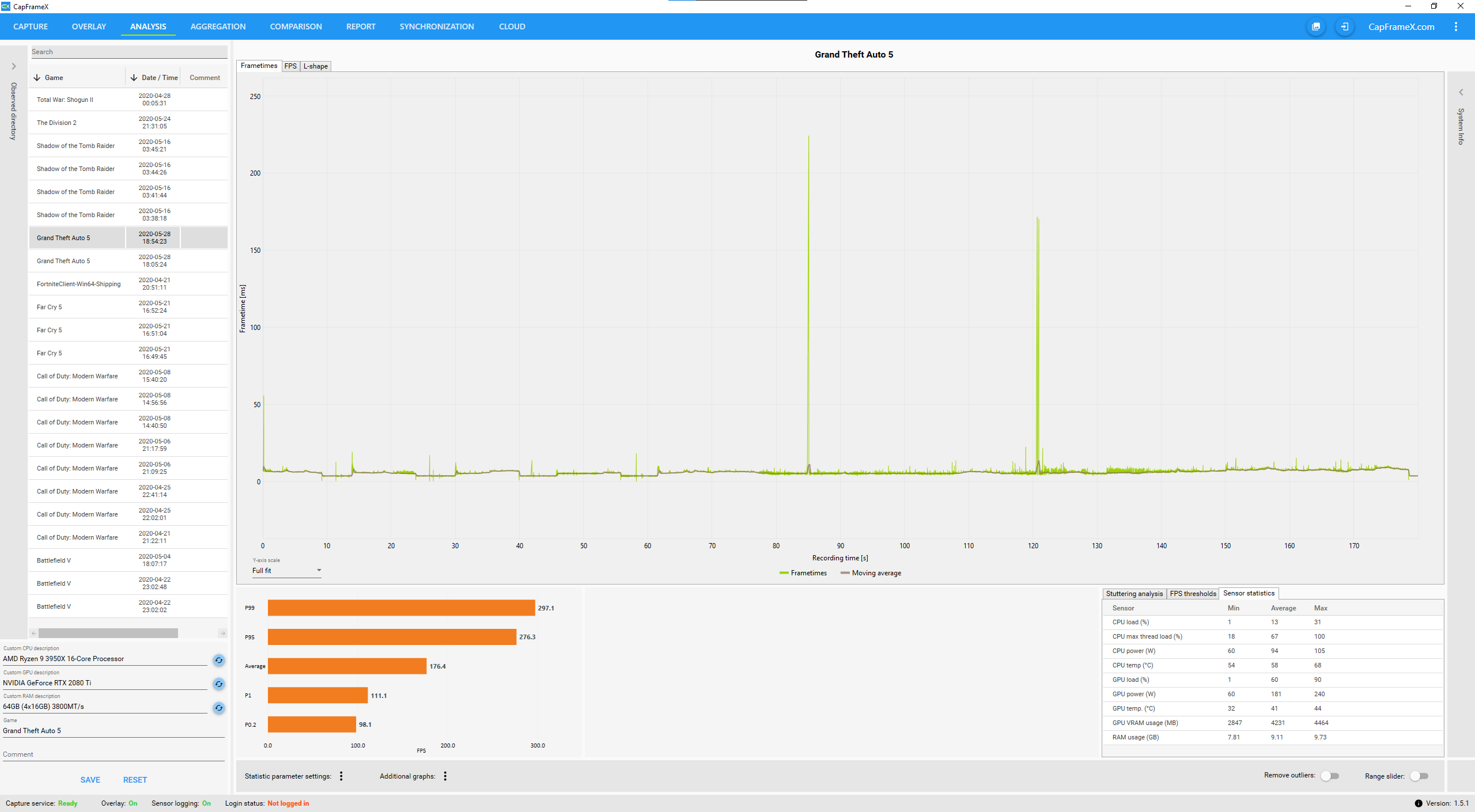1475x812 pixels.
Task: Click the RESET button
Action: point(135,780)
